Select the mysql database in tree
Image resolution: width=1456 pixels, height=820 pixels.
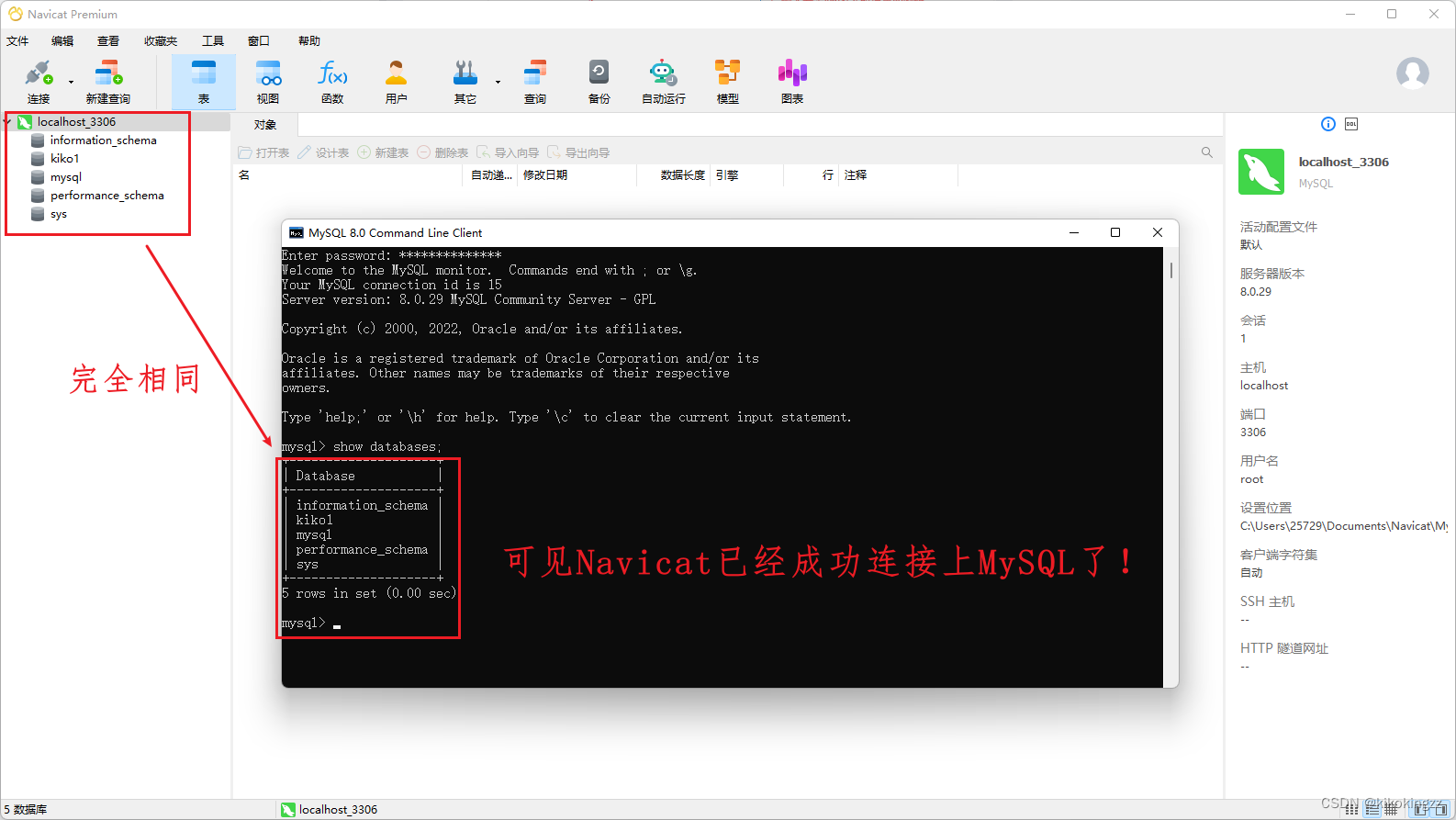[x=66, y=177]
